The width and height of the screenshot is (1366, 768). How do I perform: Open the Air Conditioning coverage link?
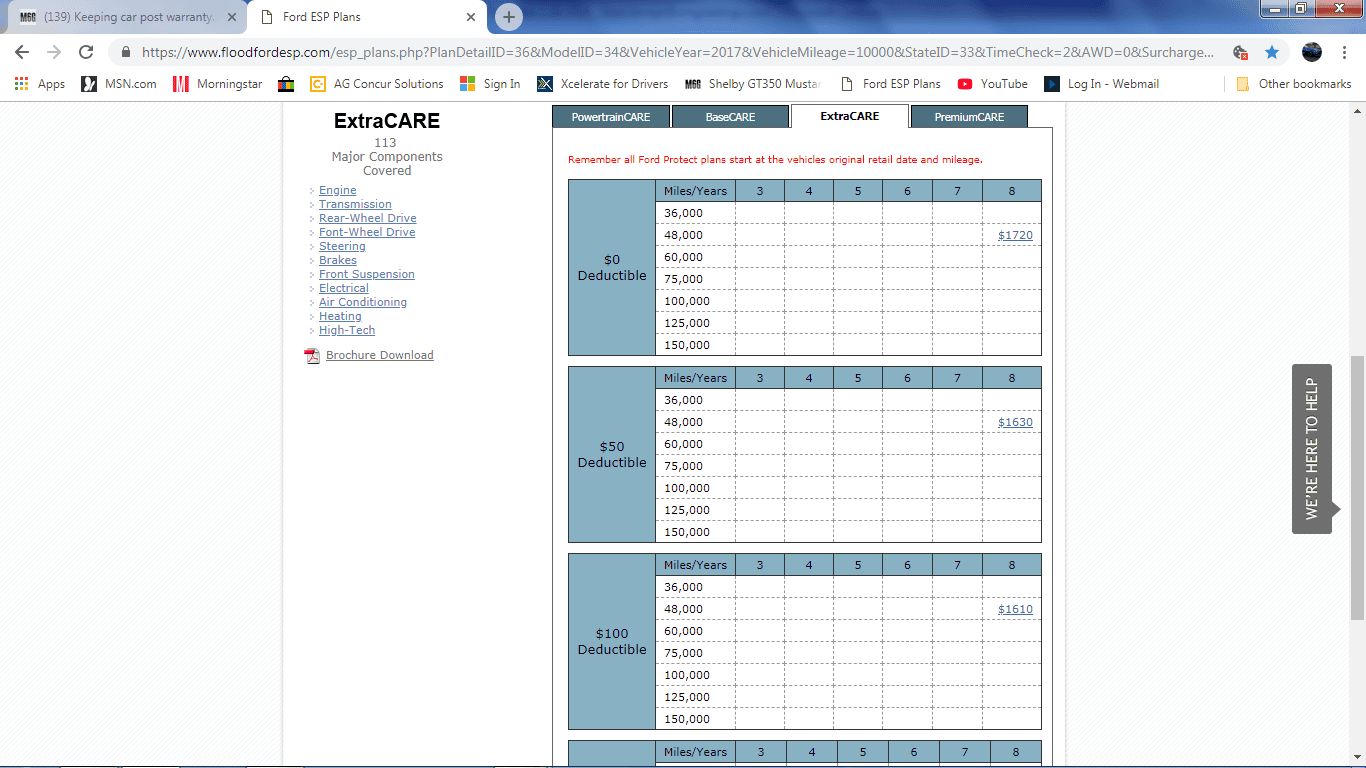363,302
